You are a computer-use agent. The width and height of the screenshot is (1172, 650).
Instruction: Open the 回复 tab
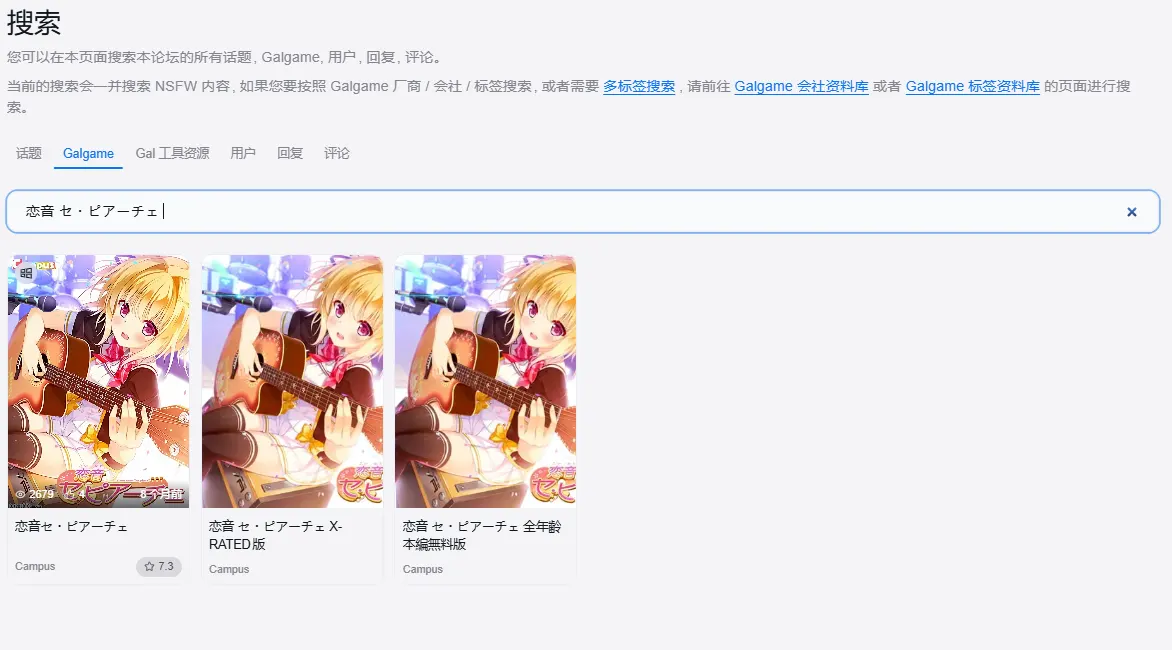(290, 153)
